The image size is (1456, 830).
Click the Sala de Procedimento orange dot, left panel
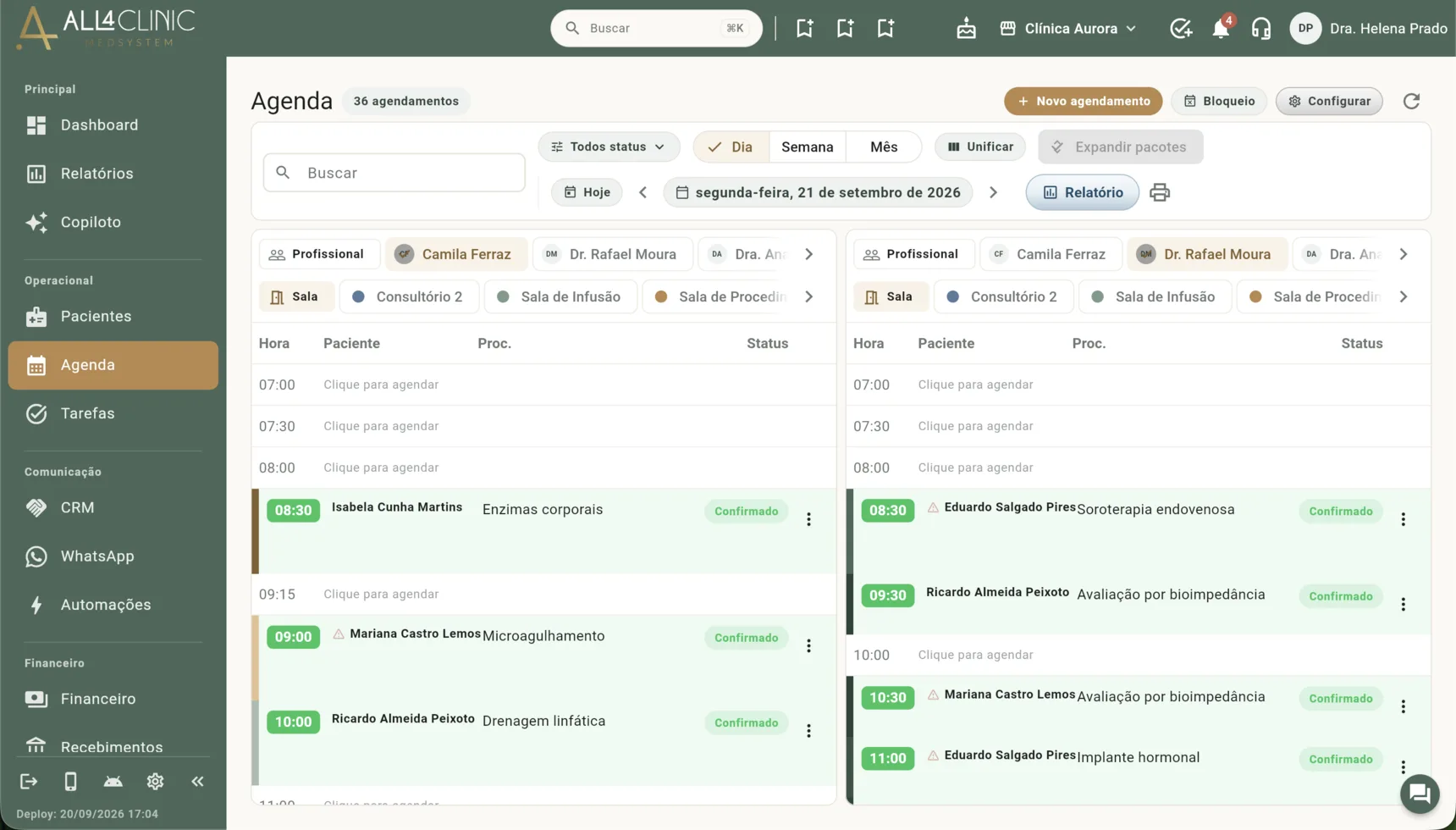pyautogui.click(x=661, y=296)
